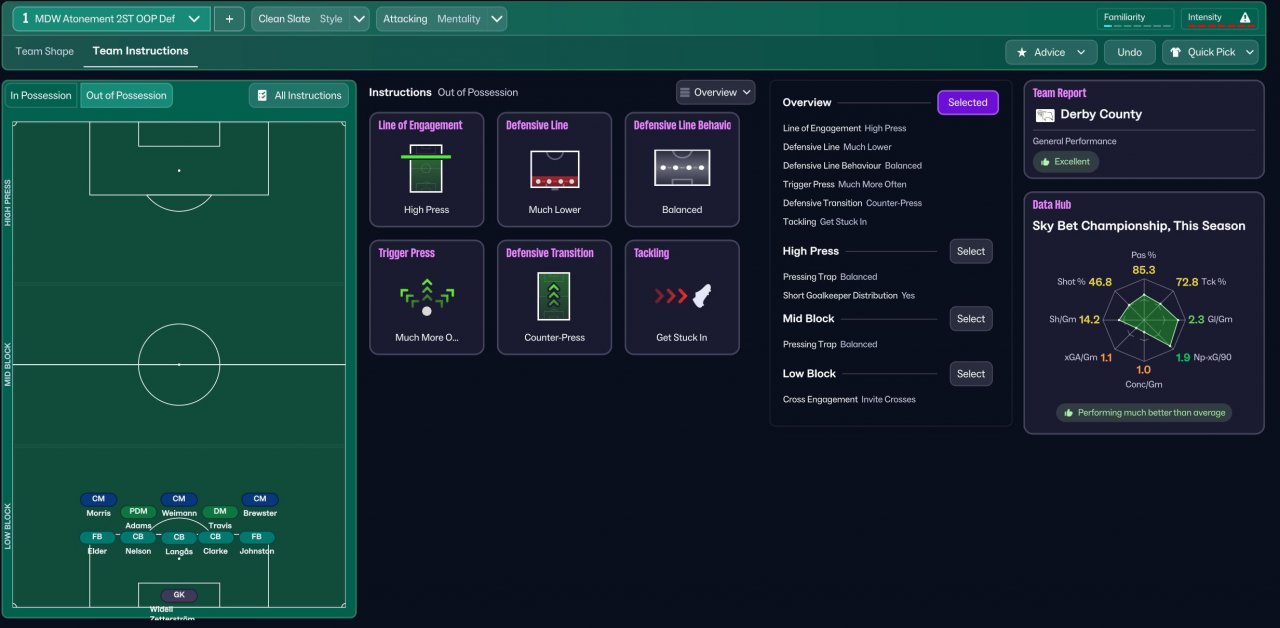This screenshot has width=1280, height=628.
Task: Select Weimann CM marker on the pitch
Action: [179, 499]
